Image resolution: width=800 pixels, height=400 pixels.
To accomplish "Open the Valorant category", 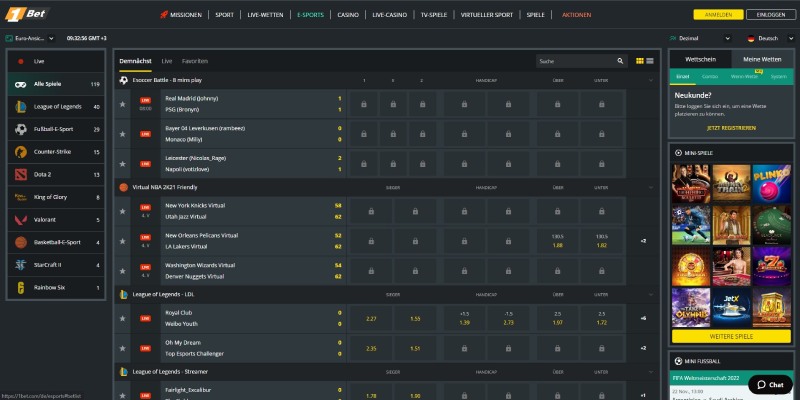I will [x=56, y=219].
